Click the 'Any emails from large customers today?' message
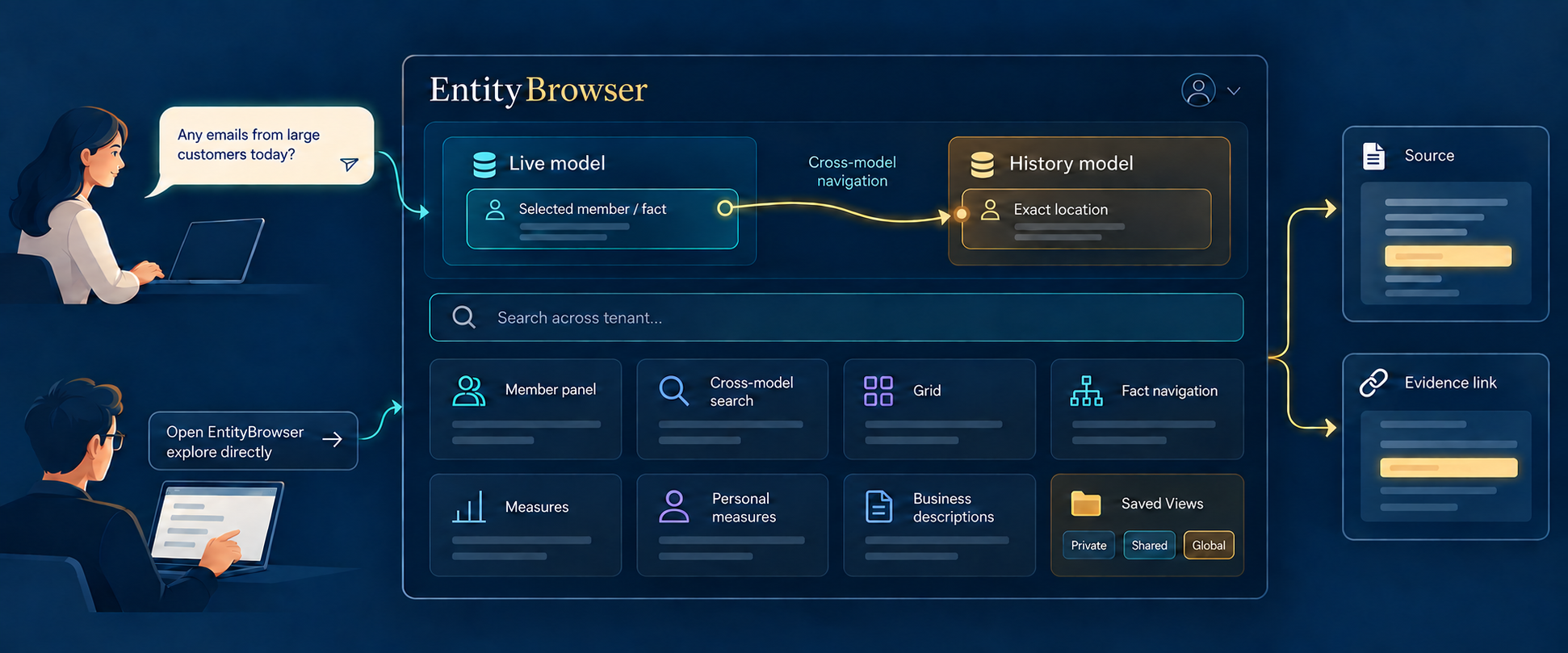The height and width of the screenshot is (653, 1568). coord(249,144)
